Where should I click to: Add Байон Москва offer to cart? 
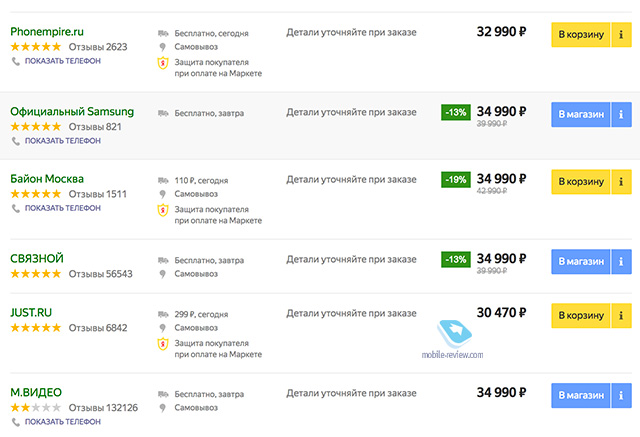pyautogui.click(x=580, y=182)
